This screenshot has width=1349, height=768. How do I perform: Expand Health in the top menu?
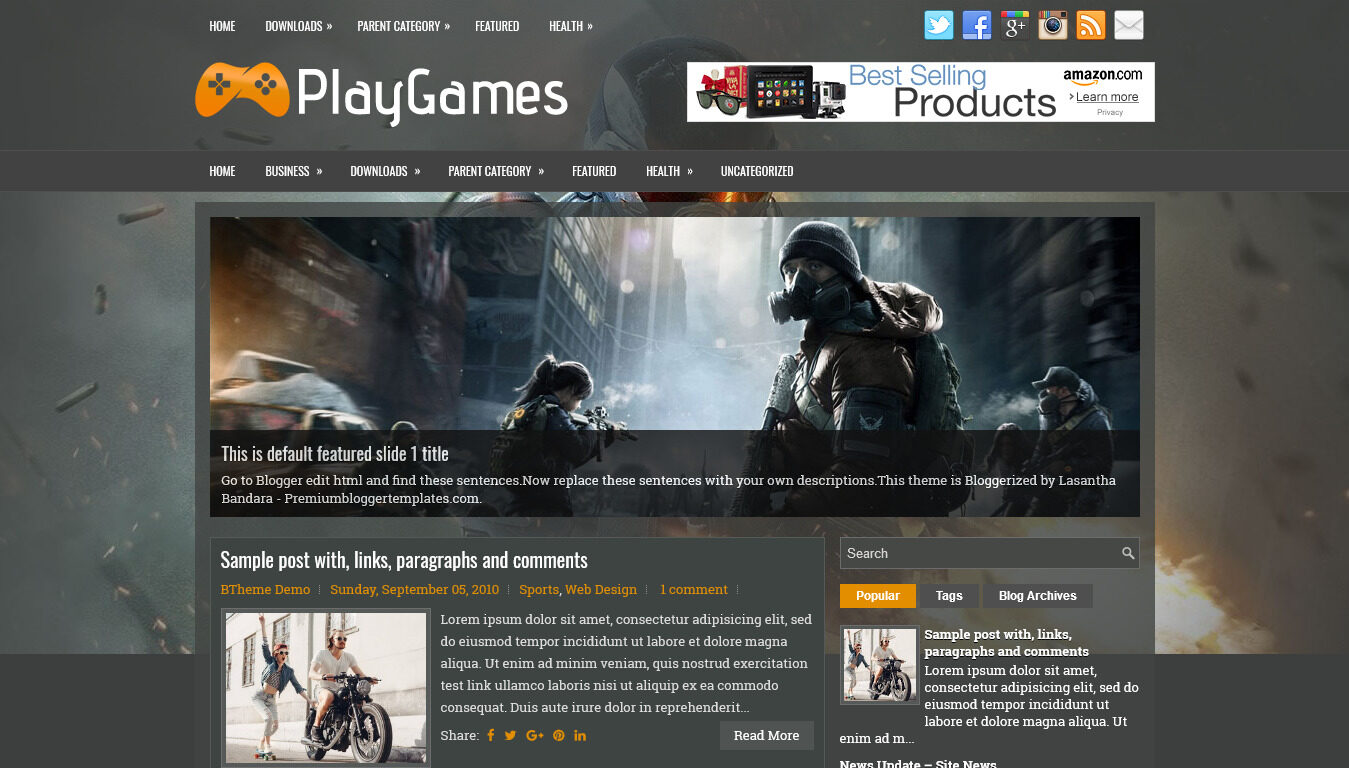(570, 26)
